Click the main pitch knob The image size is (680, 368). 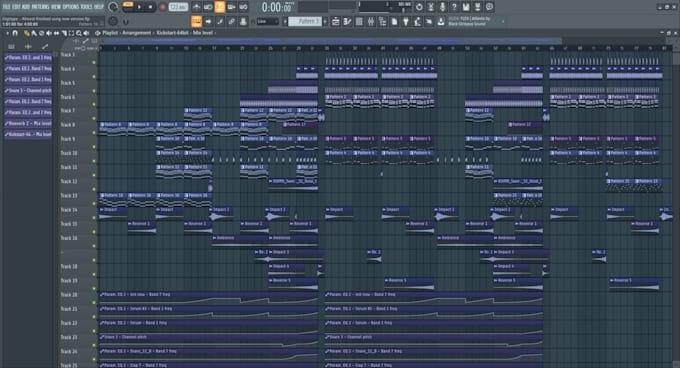113,21
